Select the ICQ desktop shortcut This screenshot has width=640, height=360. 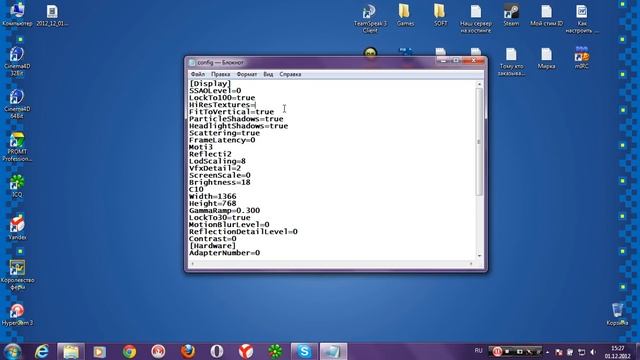pos(17,186)
